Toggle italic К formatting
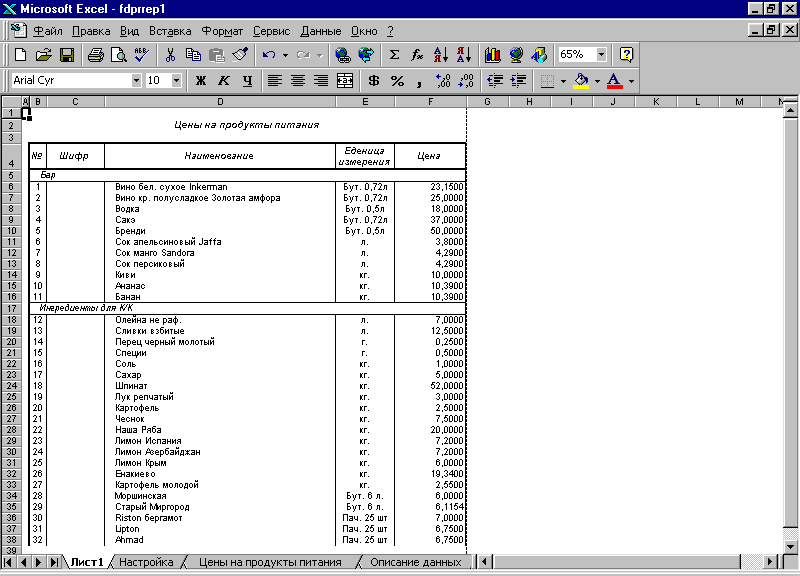 [223, 81]
